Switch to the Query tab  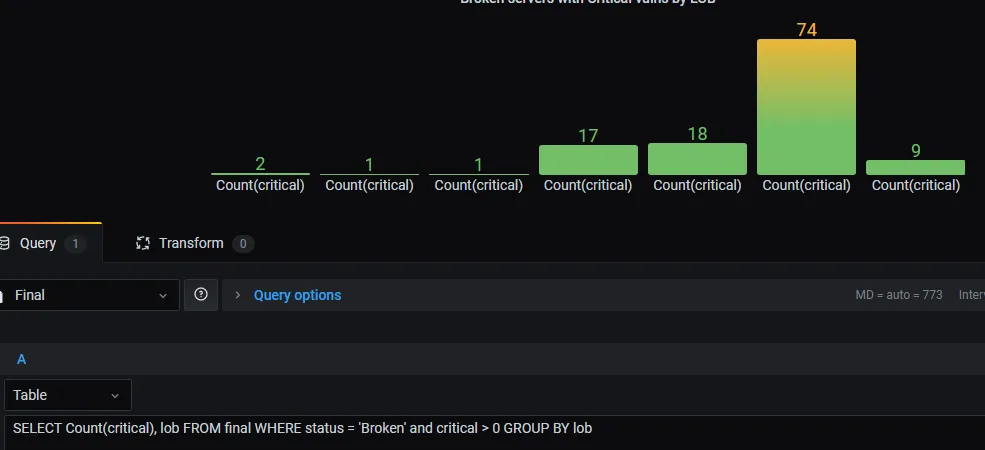pos(38,243)
